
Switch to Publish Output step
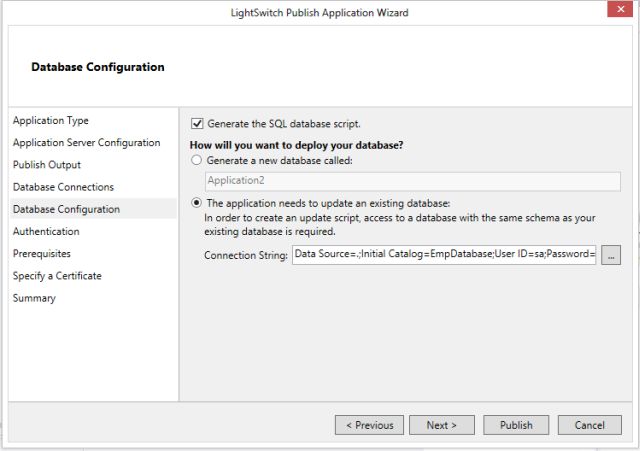click(x=47, y=165)
